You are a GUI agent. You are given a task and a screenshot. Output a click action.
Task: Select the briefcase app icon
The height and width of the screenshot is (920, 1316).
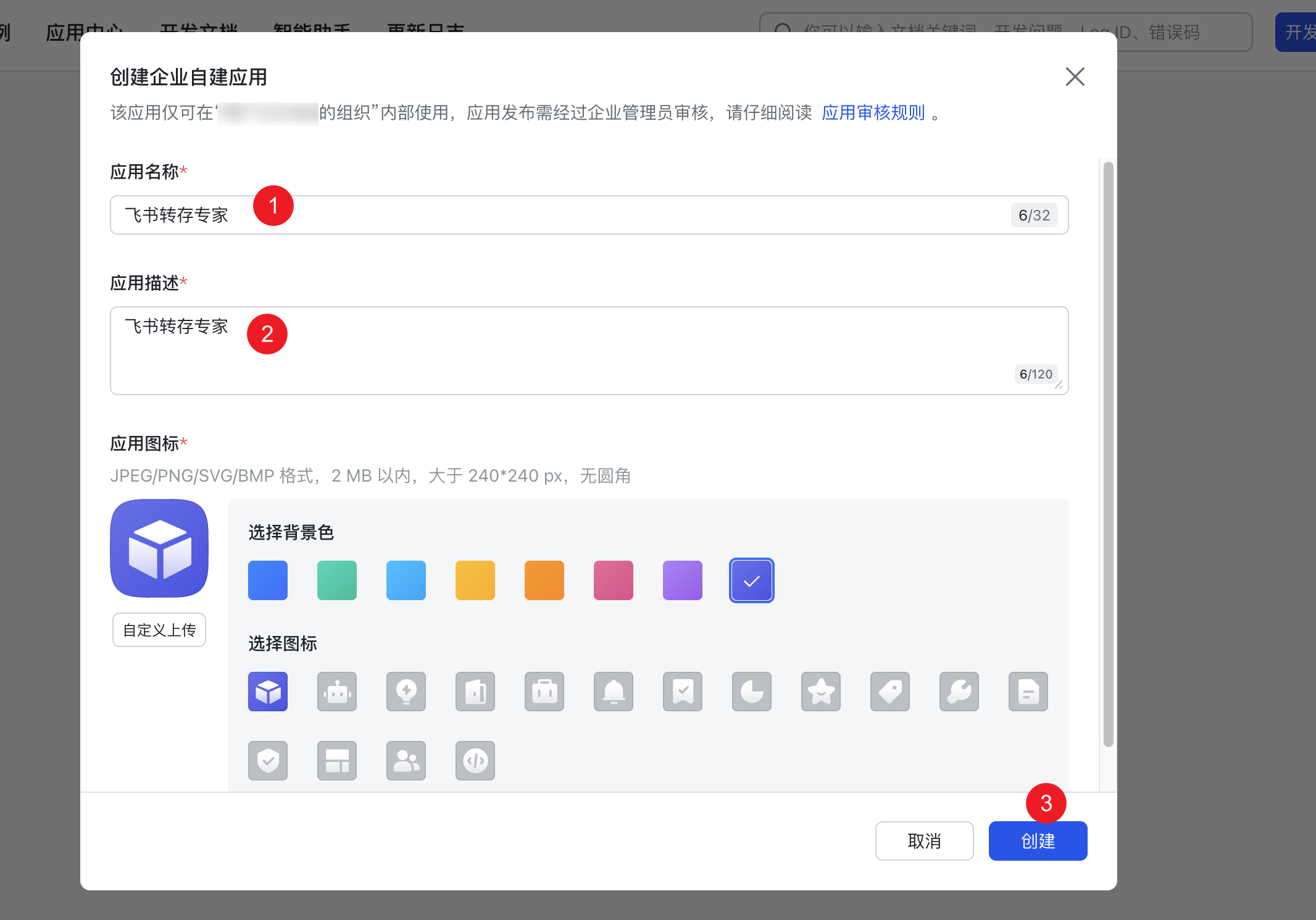point(544,692)
